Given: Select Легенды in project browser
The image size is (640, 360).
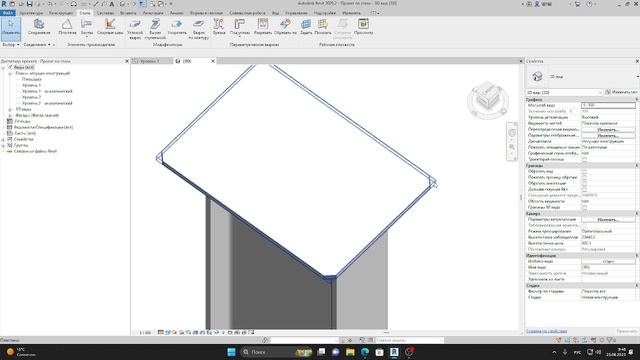Looking at the screenshot, I should (22, 121).
